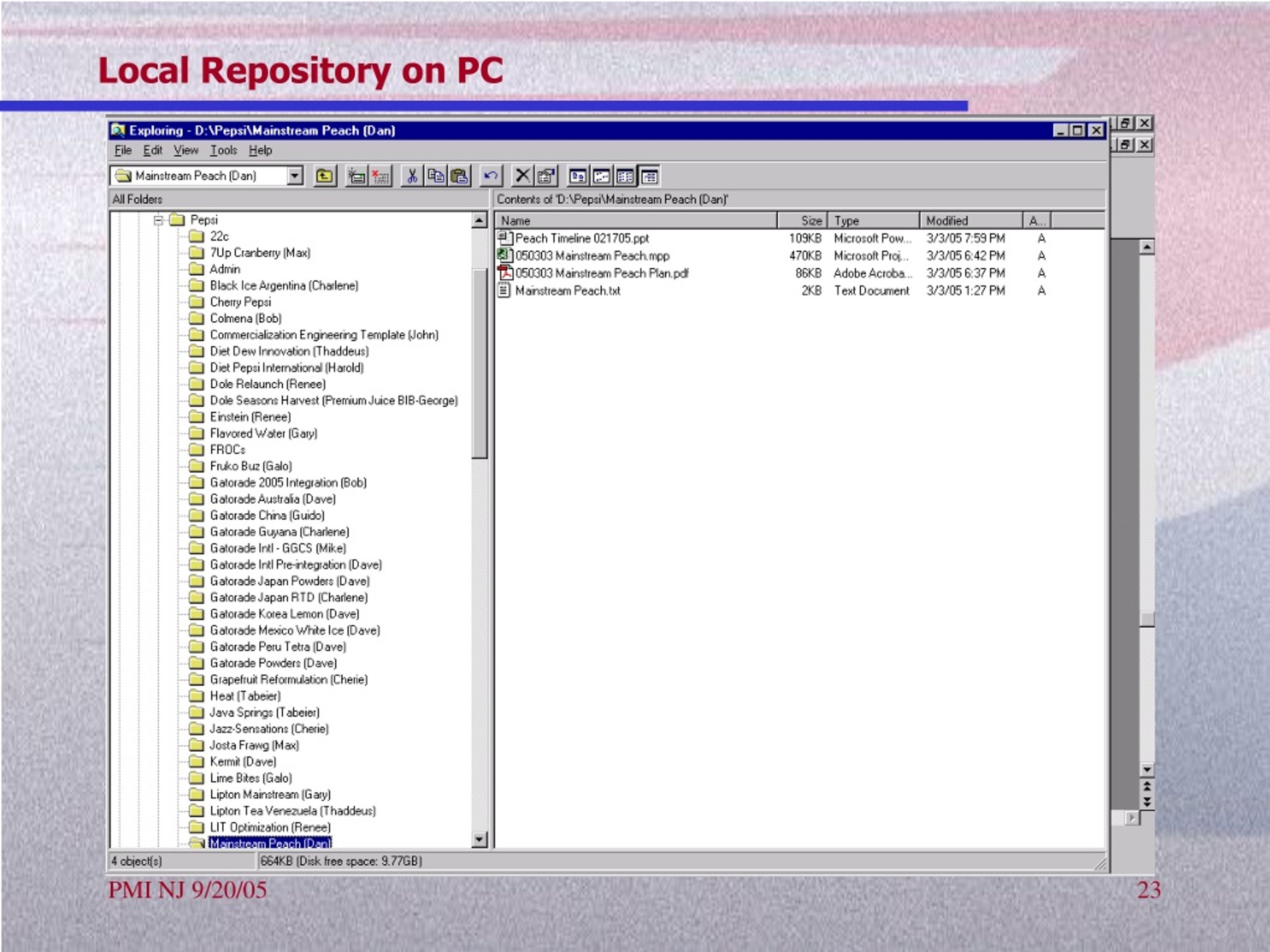Open the View menu
The width and height of the screenshot is (1270, 952).
click(186, 150)
